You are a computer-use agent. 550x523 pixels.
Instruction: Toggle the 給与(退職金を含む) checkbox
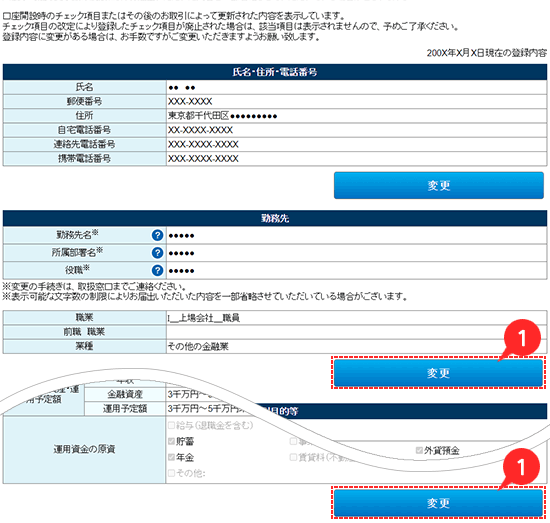click(171, 425)
